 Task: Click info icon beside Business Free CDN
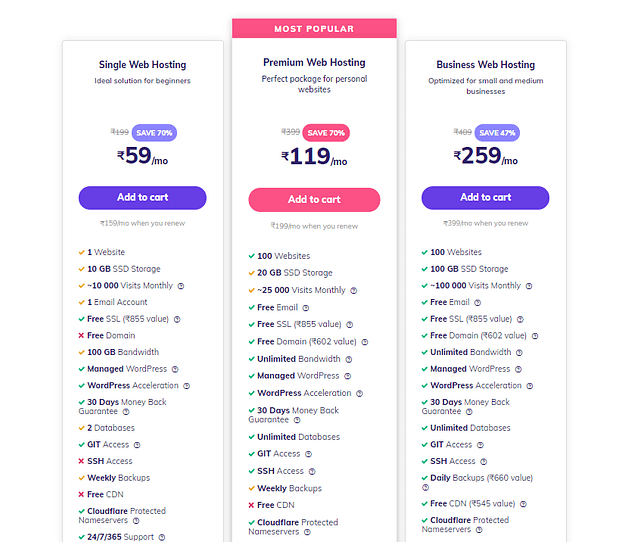click(x=523, y=504)
